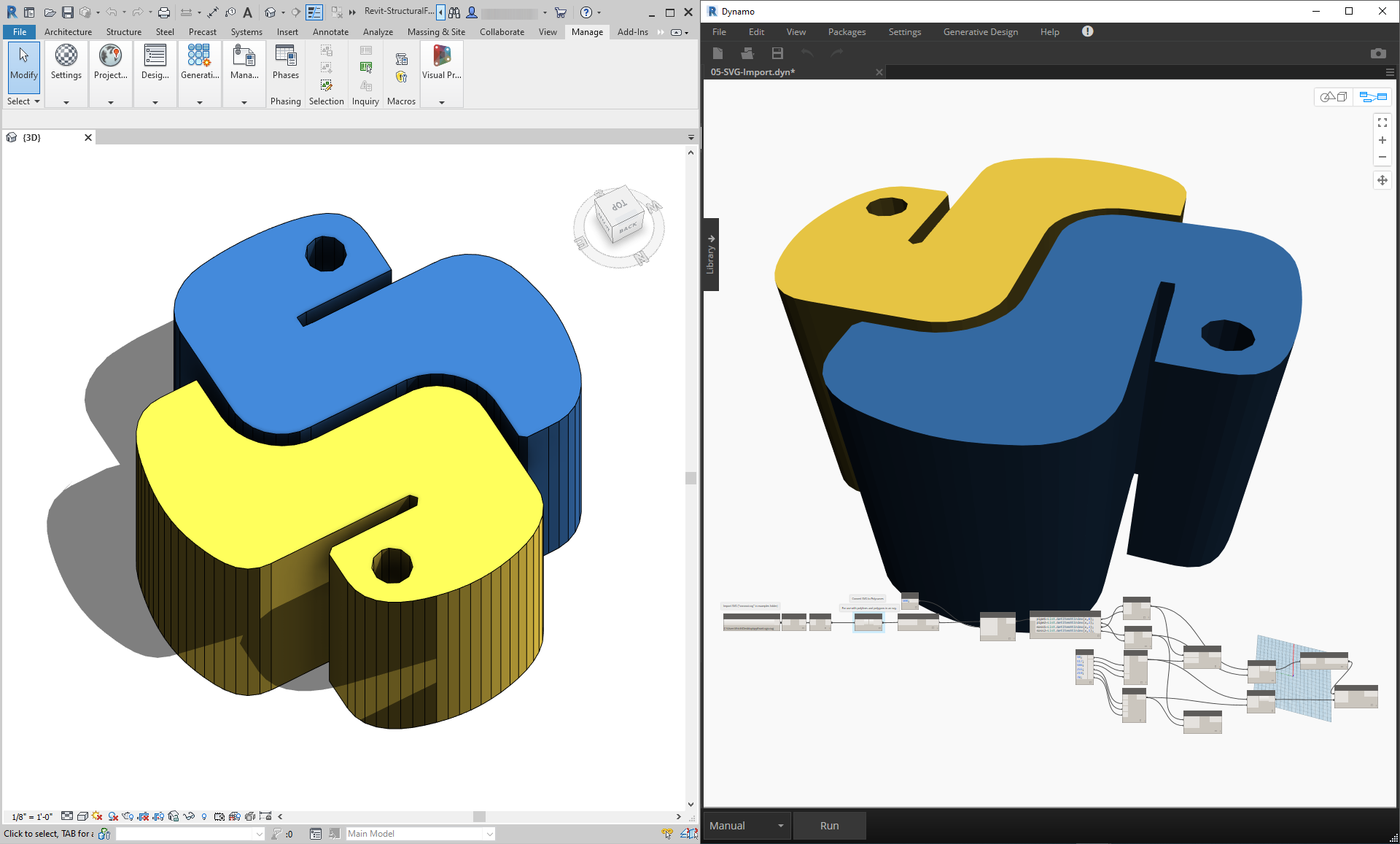Switch to Massing & Site ribbon tab
Viewport: 1400px width, 844px height.
[x=436, y=32]
